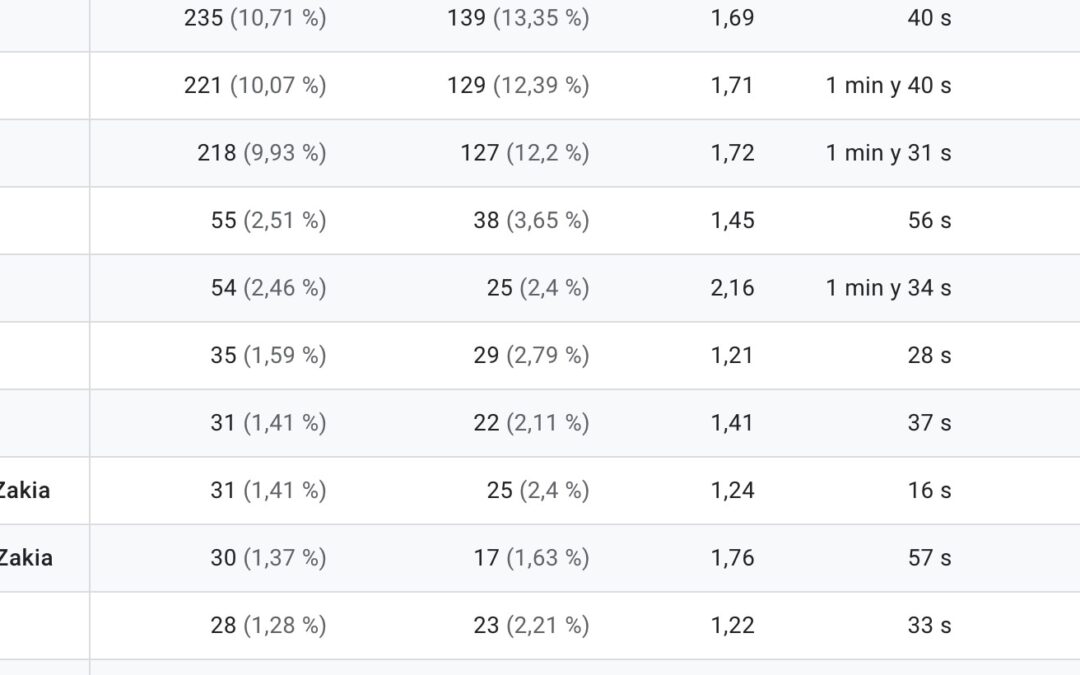Click the 56 s duration cell

pos(929,220)
